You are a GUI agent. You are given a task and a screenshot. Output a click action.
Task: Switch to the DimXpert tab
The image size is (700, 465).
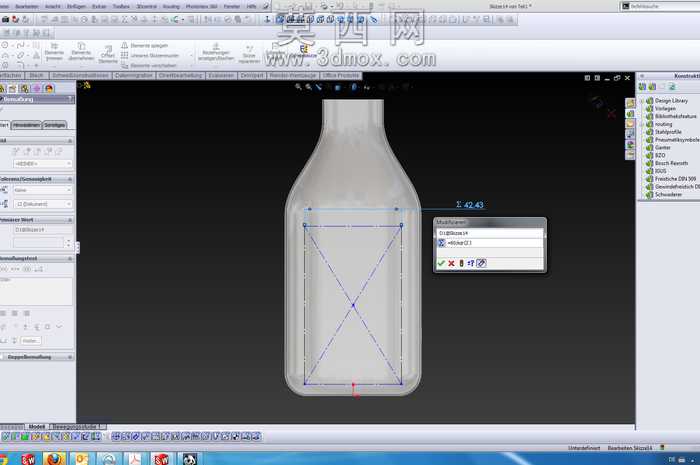pos(252,75)
